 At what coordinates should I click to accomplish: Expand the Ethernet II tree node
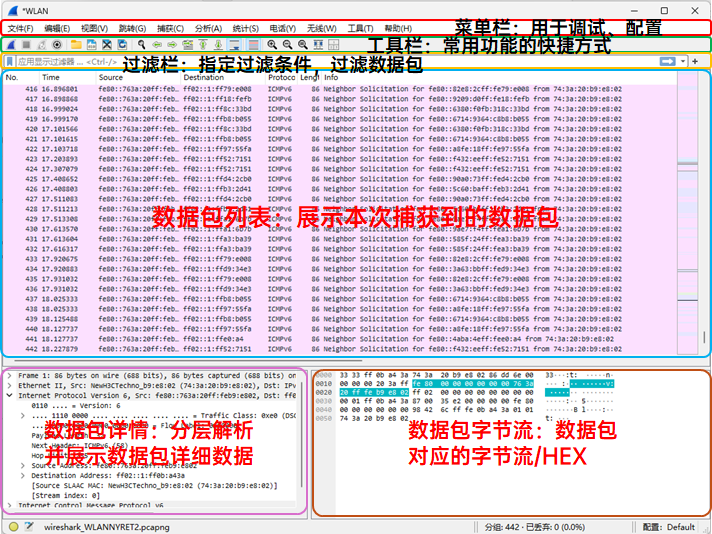point(10,386)
